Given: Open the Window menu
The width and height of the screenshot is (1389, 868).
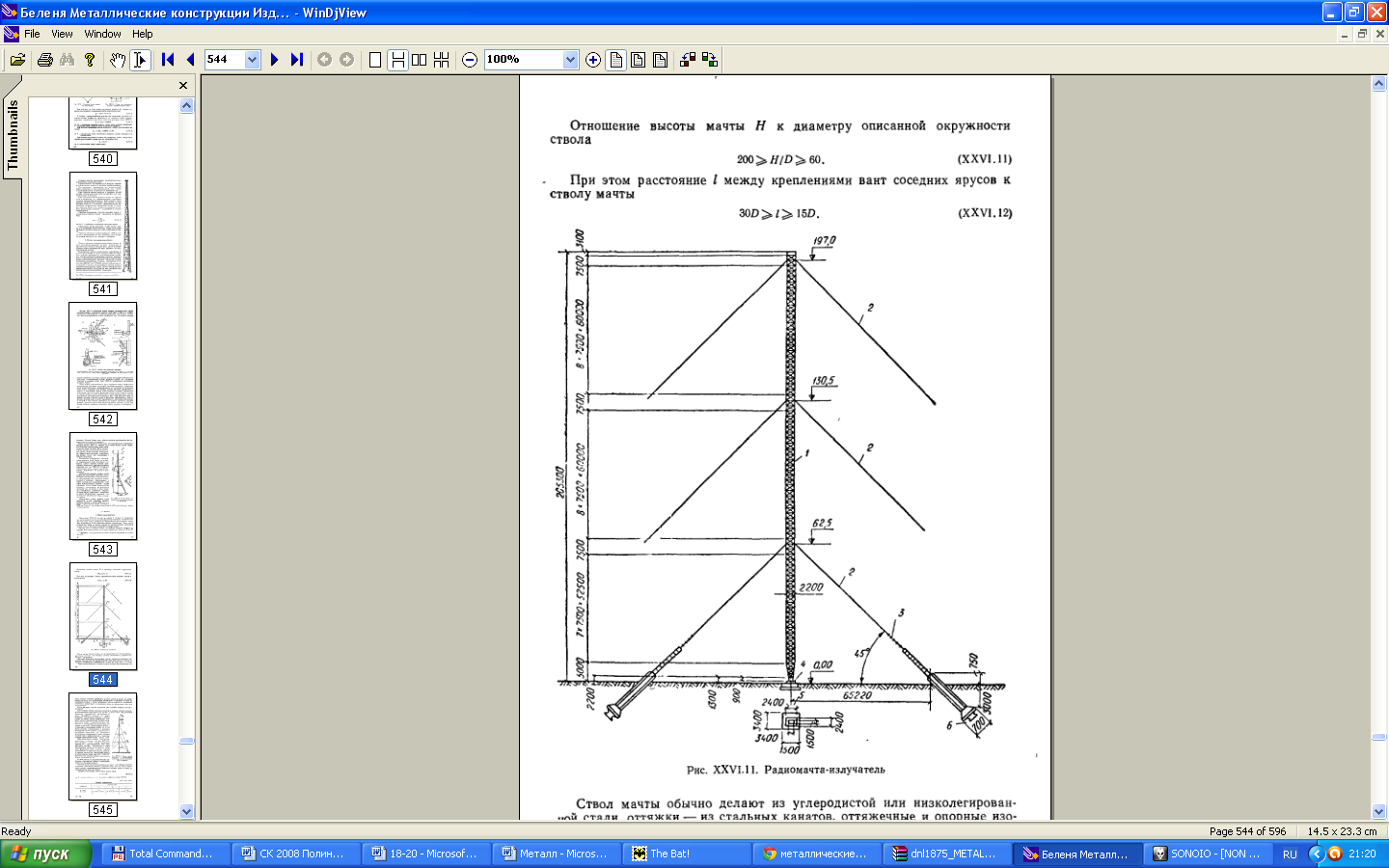Looking at the screenshot, I should pos(102,34).
